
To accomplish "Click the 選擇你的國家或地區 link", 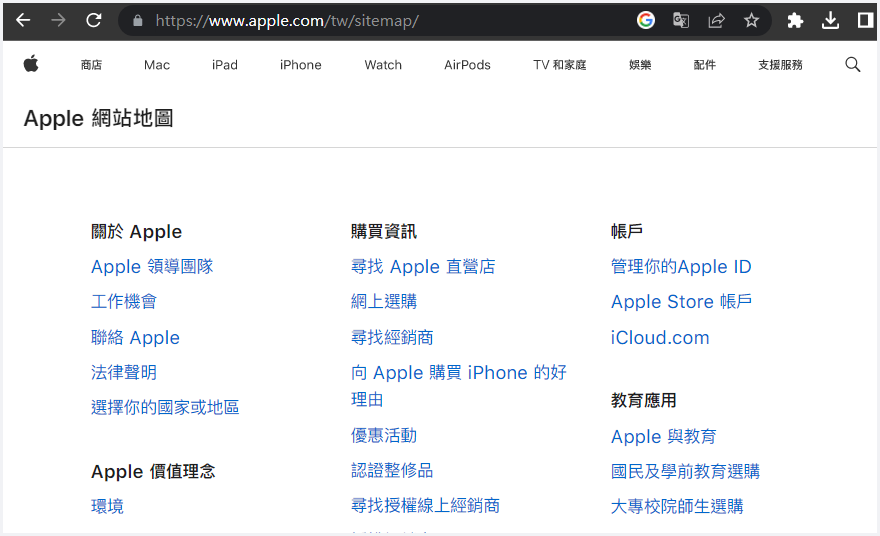I will click(x=165, y=407).
